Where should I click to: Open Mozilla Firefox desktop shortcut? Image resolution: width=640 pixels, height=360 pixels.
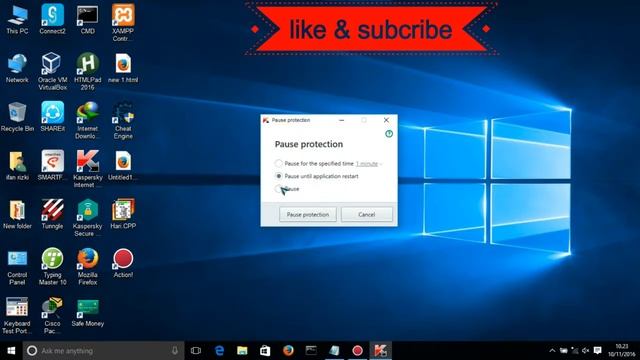(87, 267)
